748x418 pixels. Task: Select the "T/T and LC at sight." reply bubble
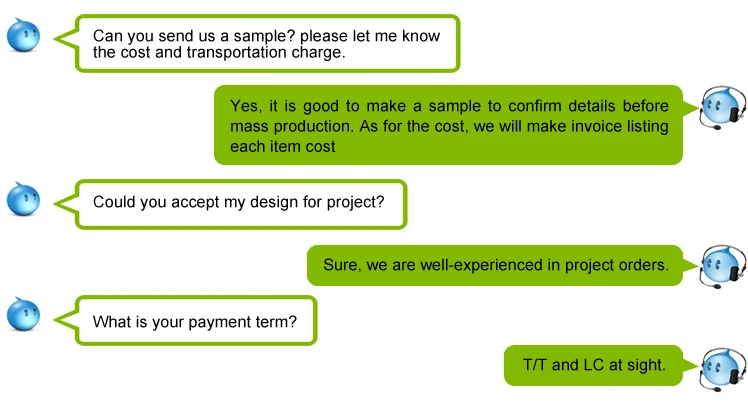point(594,365)
